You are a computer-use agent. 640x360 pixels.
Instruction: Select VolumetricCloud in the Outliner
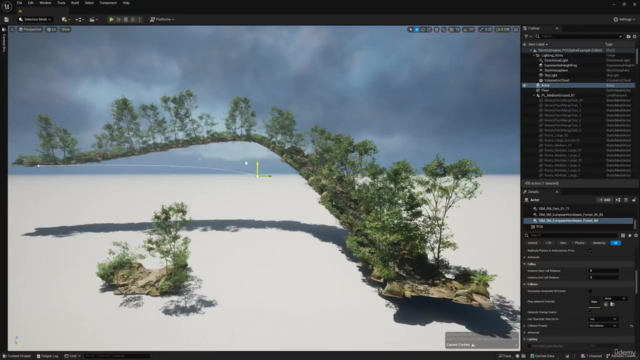pos(556,80)
